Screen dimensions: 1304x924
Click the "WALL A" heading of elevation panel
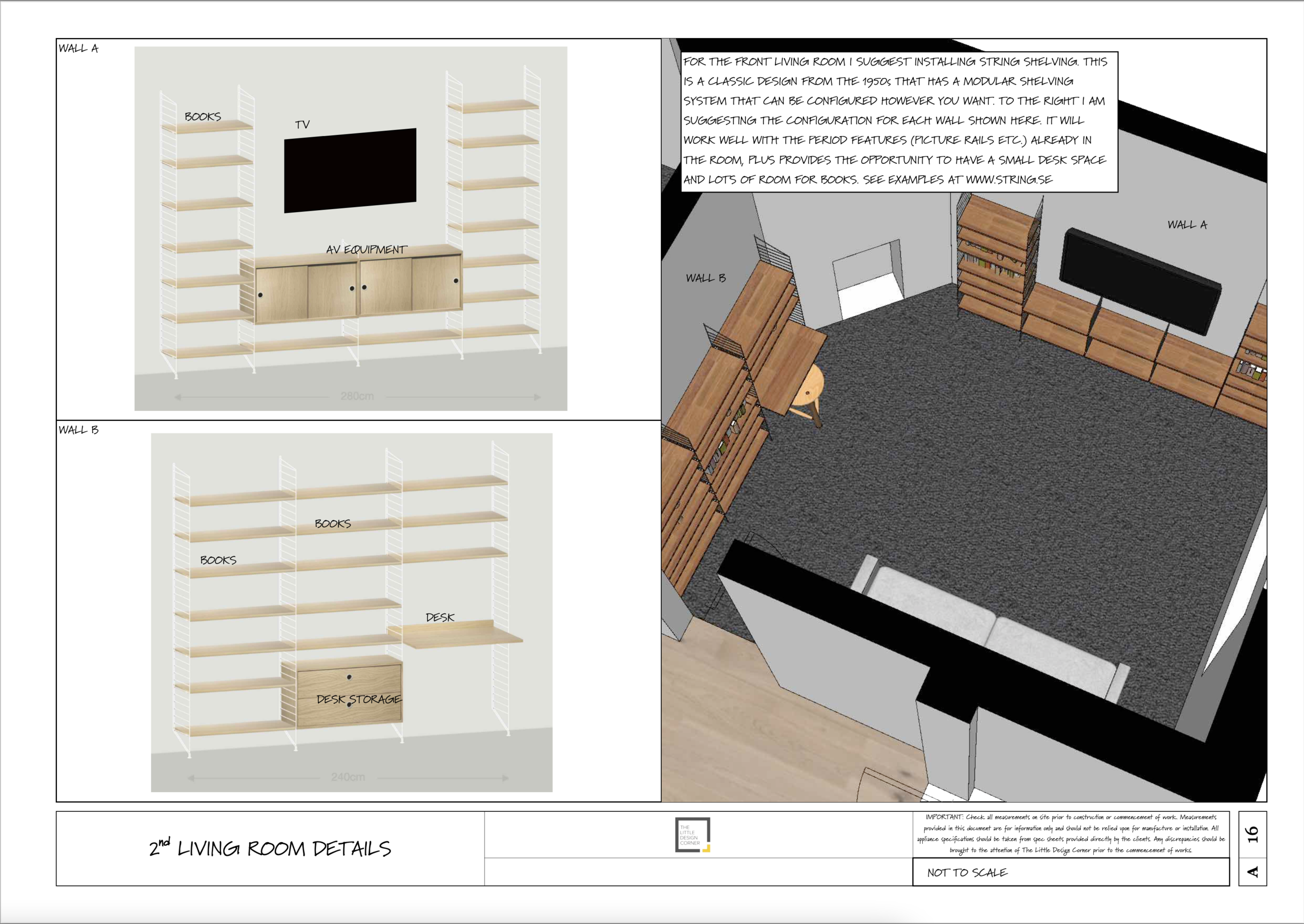(79, 48)
